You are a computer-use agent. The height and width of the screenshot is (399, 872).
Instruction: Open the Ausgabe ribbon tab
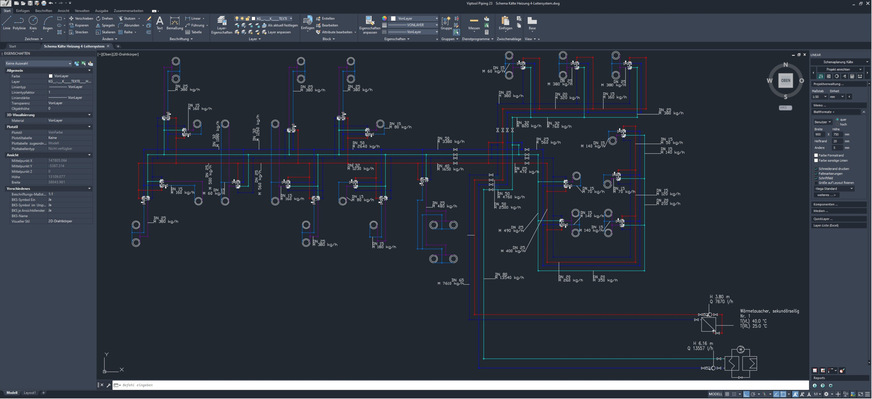(101, 11)
